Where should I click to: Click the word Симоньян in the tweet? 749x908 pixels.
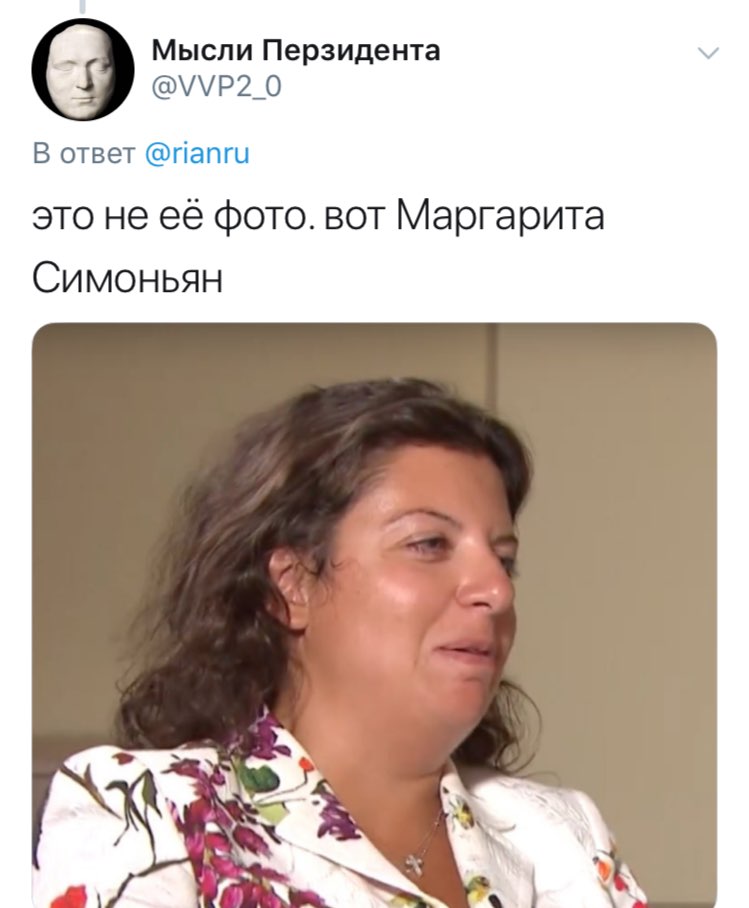tap(127, 279)
